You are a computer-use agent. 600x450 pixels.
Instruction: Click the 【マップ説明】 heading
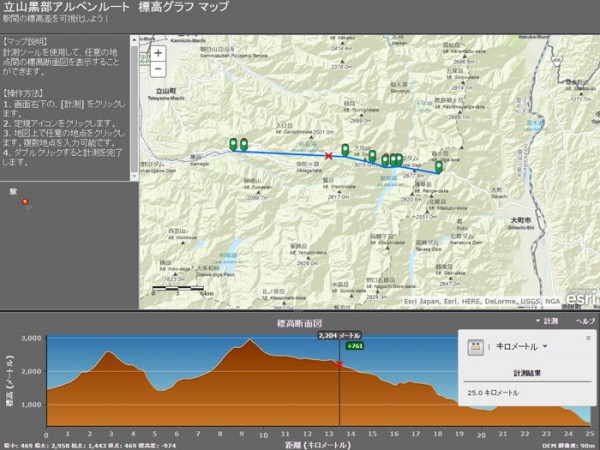[25, 41]
